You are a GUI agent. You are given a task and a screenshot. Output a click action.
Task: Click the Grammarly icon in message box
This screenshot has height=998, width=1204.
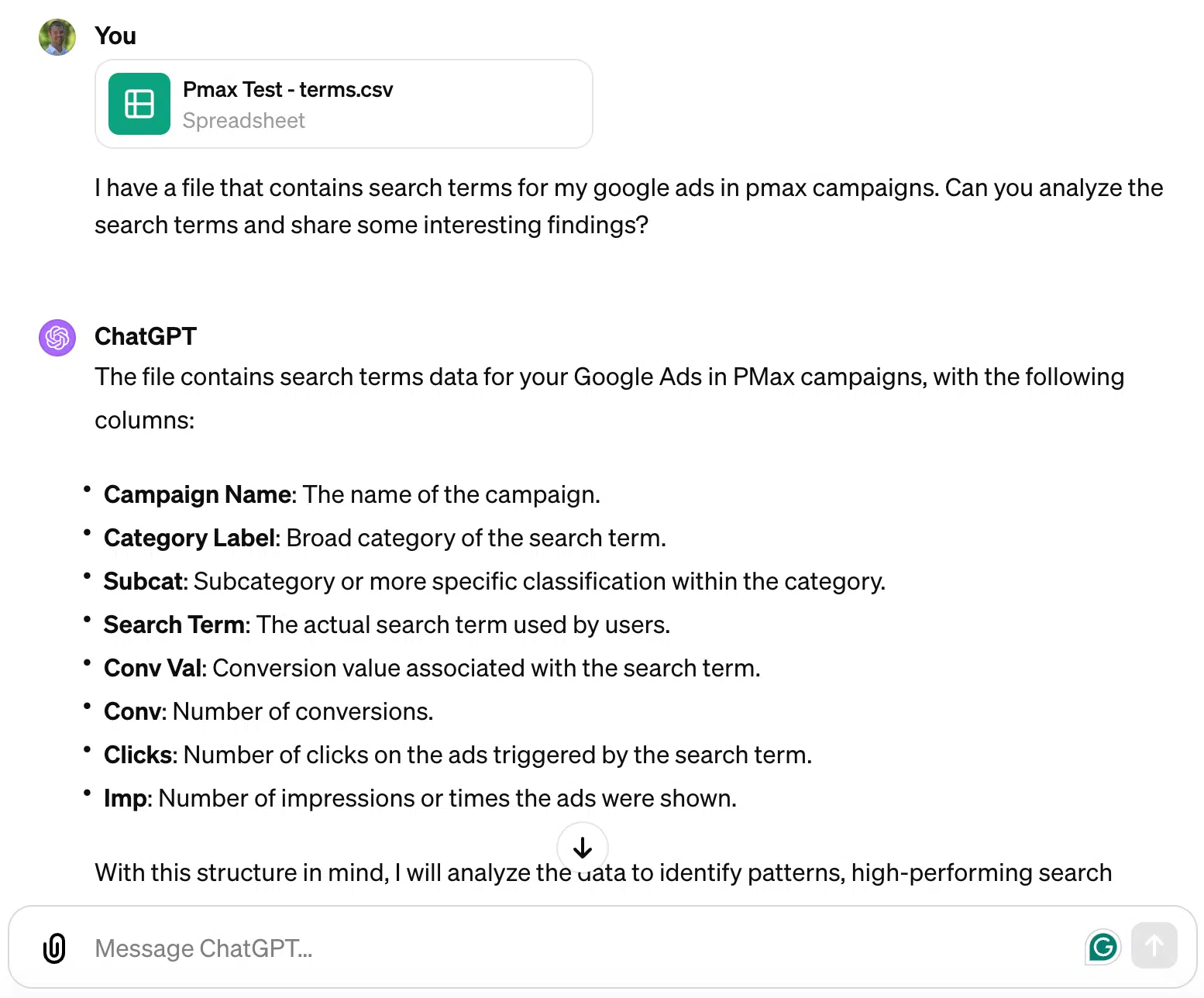click(x=1103, y=946)
